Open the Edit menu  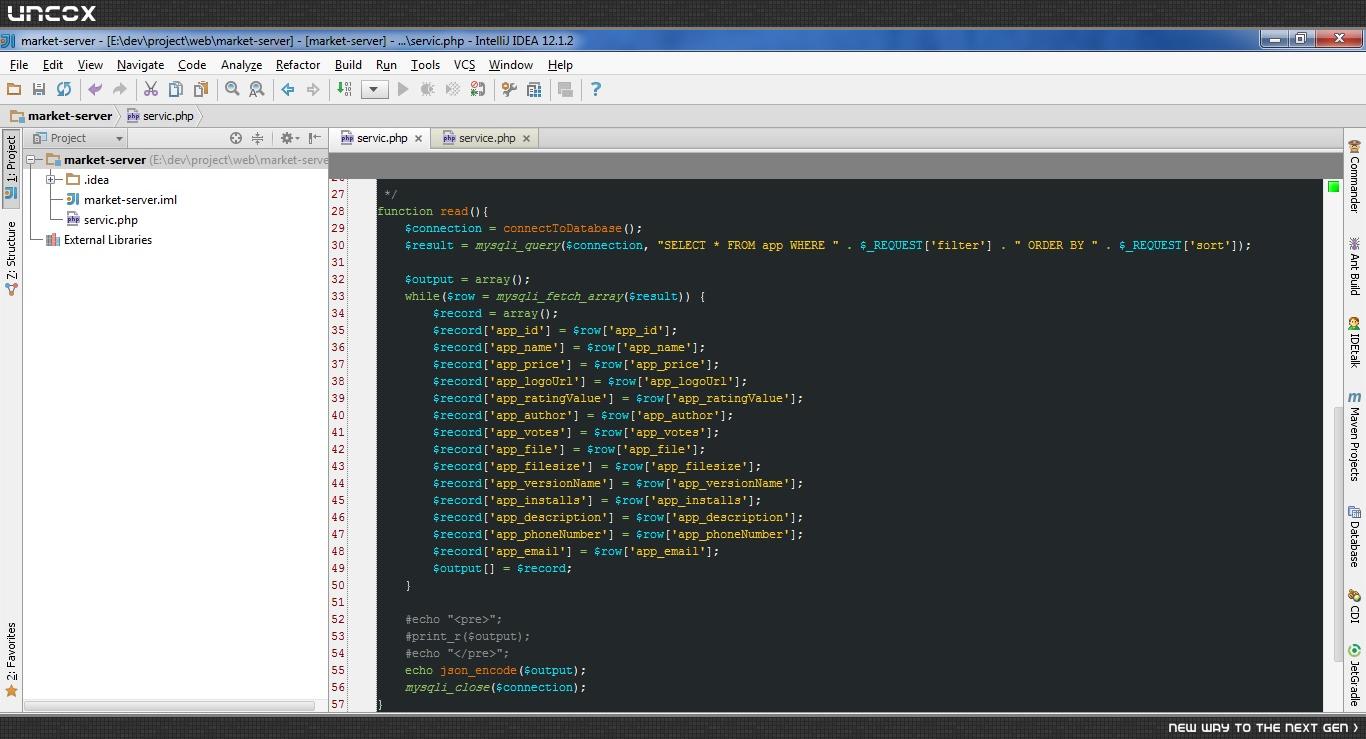coord(53,64)
